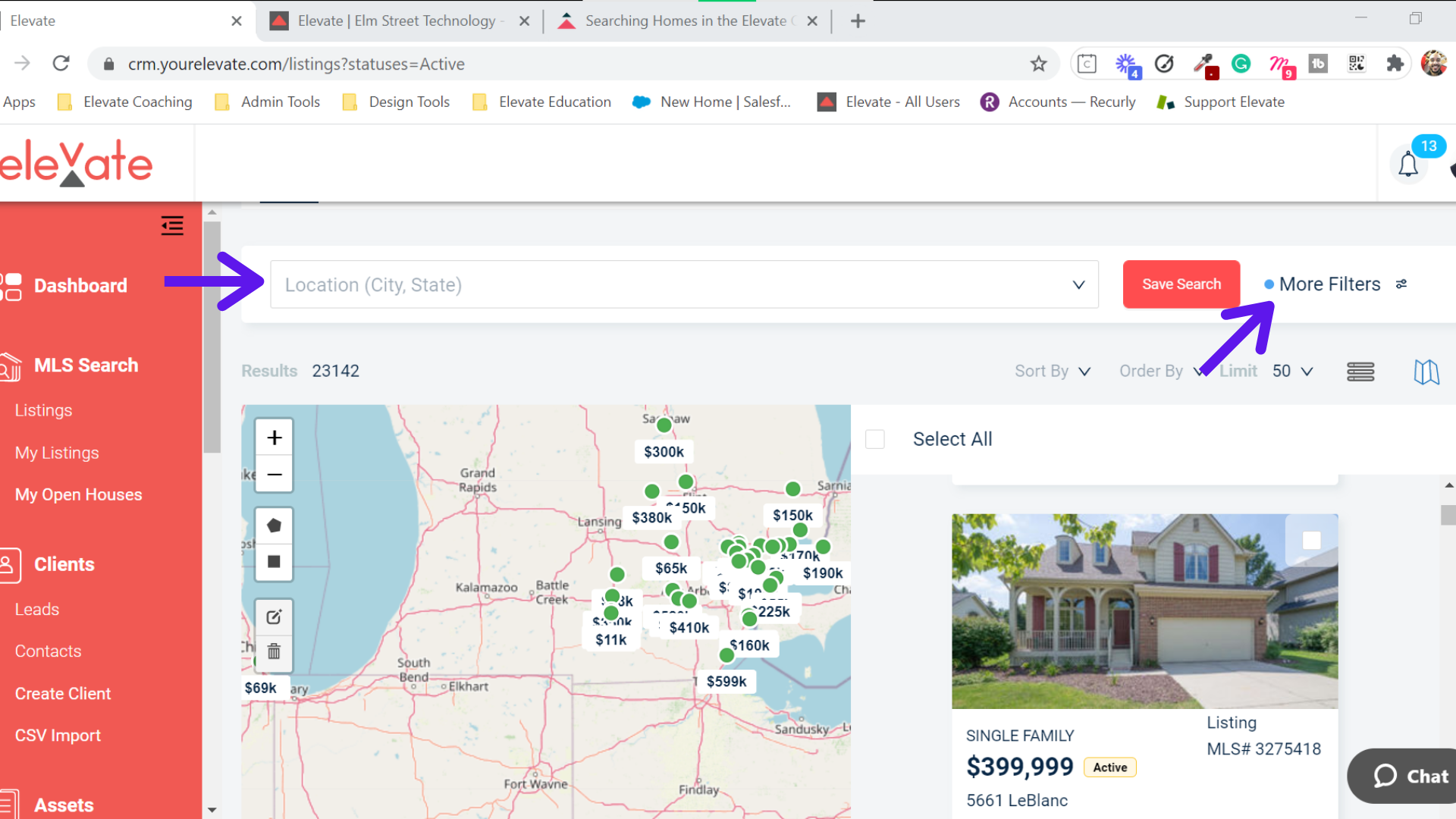Screen dimensions: 1456x819
Task: Select the polygon draw tool on map
Action: pos(275,526)
